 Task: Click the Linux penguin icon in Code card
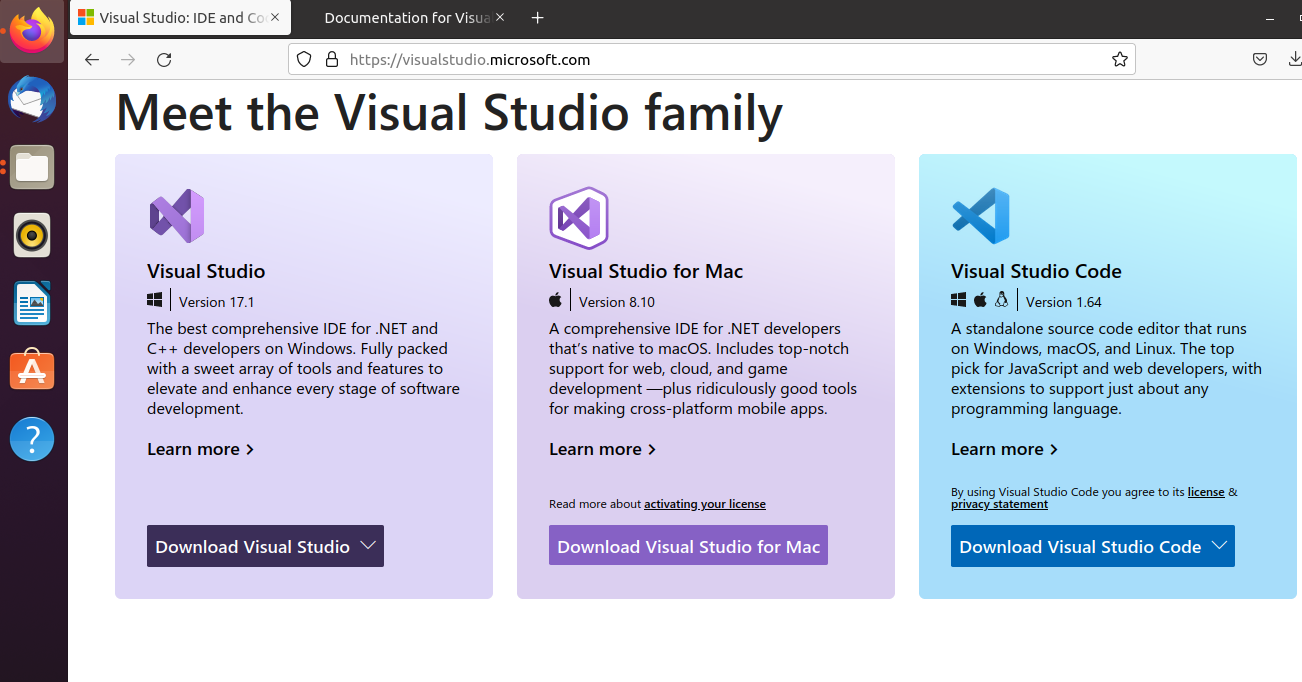click(x=1002, y=300)
